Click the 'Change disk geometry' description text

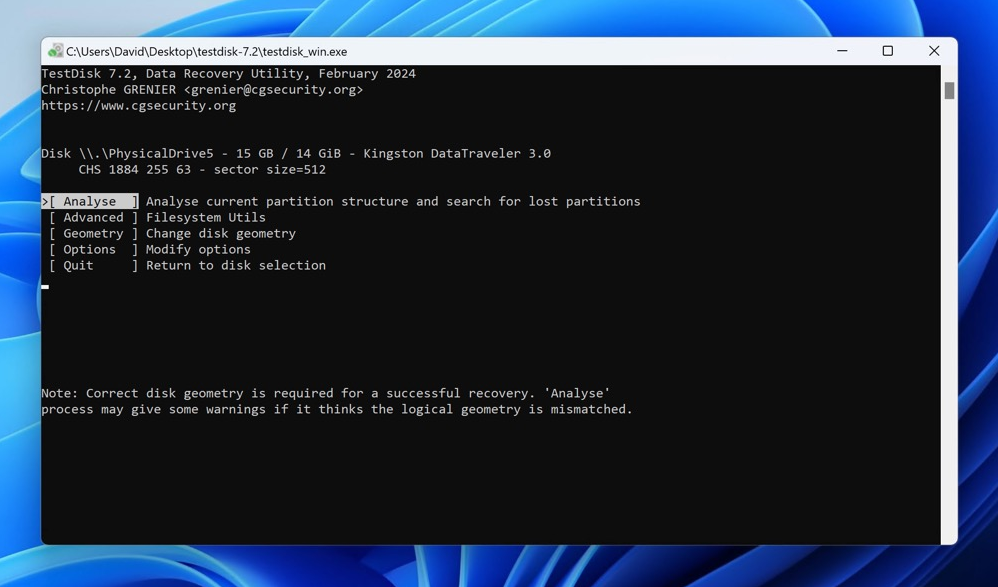coord(221,233)
